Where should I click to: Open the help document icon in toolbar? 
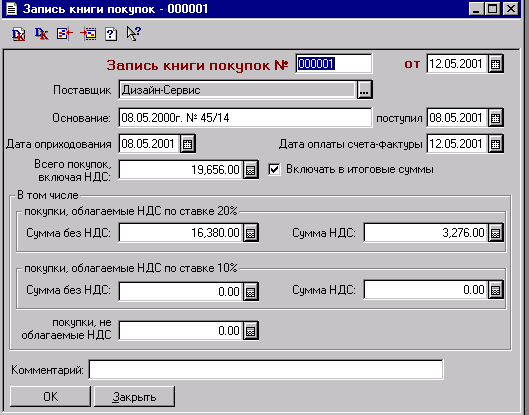click(111, 34)
